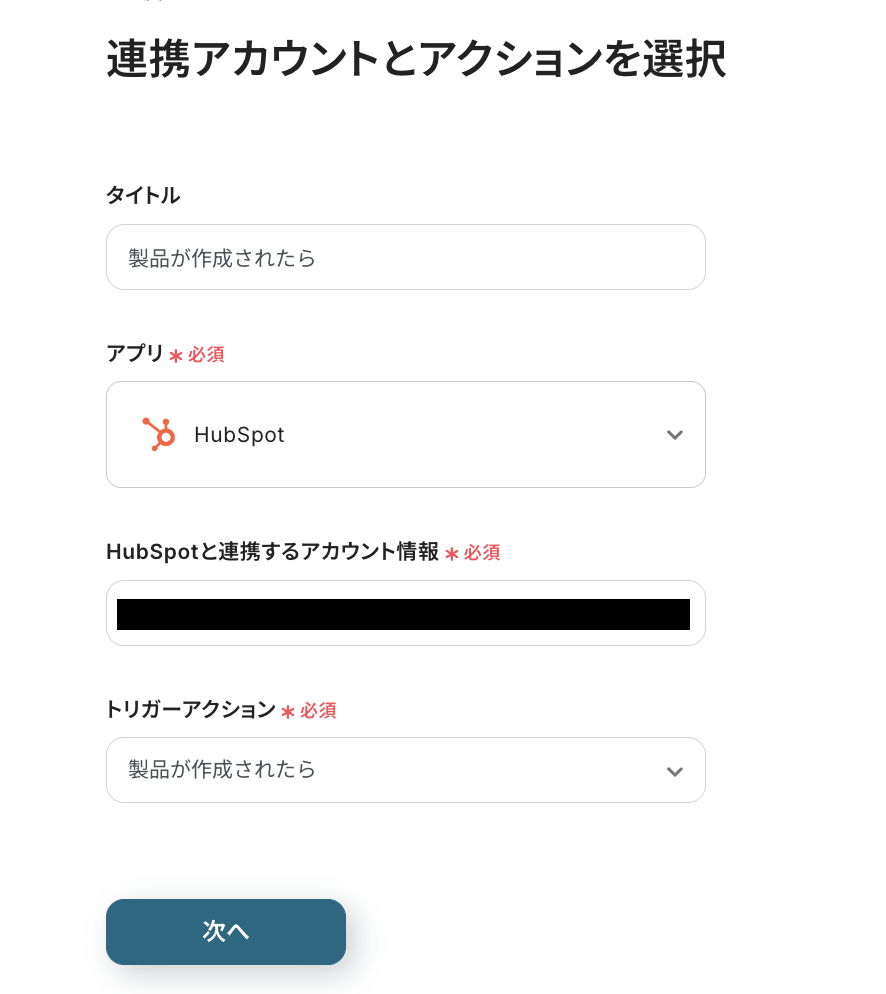Click the 連携アカウントとアクションを選択 heading

pyautogui.click(x=416, y=60)
